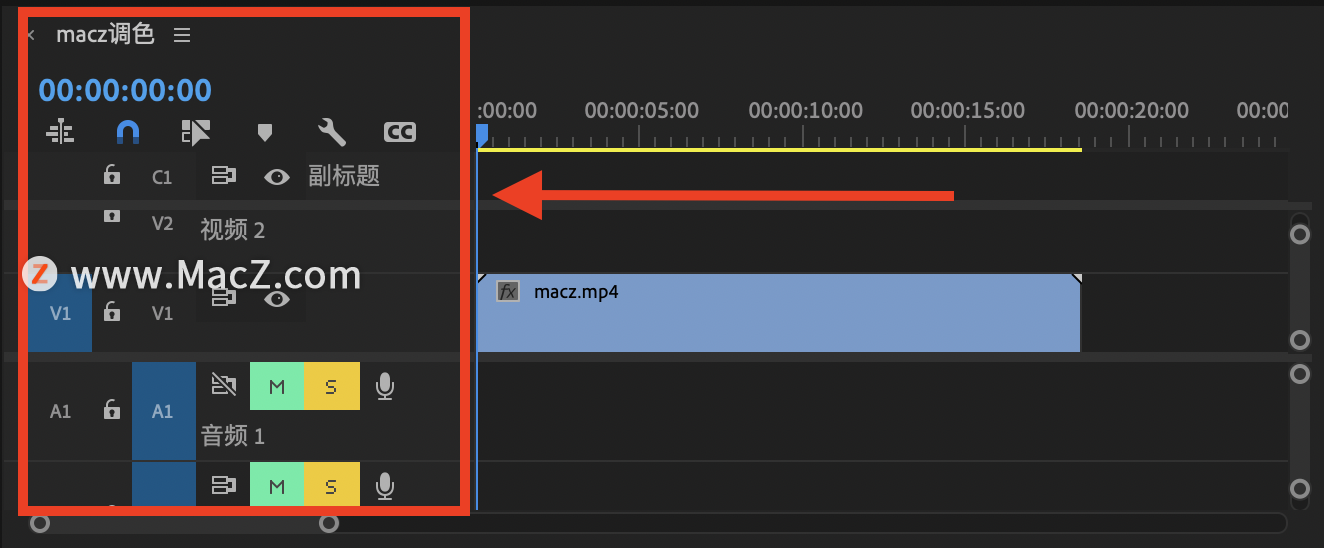Click voice-over record microphone on audio track A1
1324x548 pixels.
[x=384, y=386]
